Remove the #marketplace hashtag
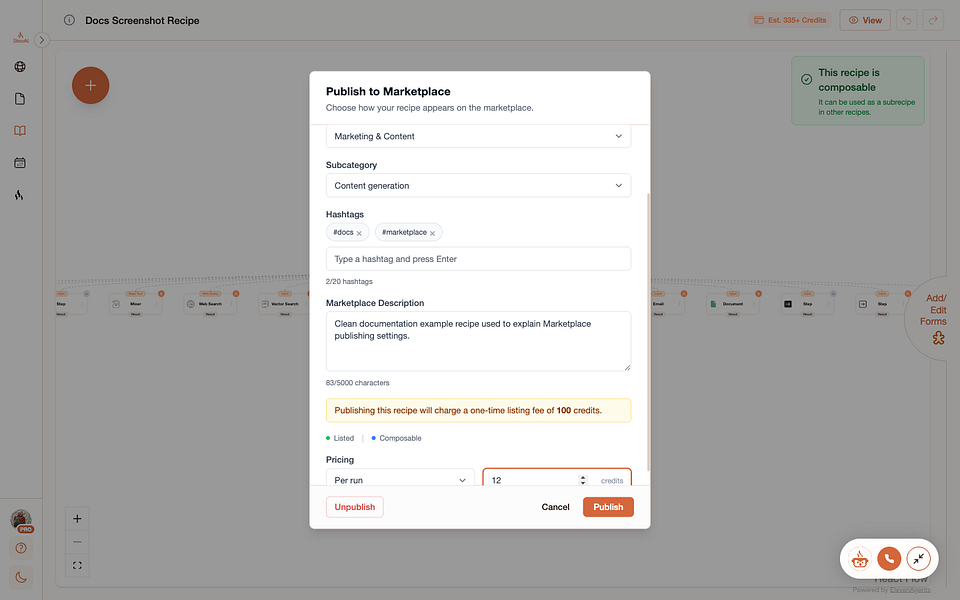Screen dimensions: 960x600 coord(432,233)
